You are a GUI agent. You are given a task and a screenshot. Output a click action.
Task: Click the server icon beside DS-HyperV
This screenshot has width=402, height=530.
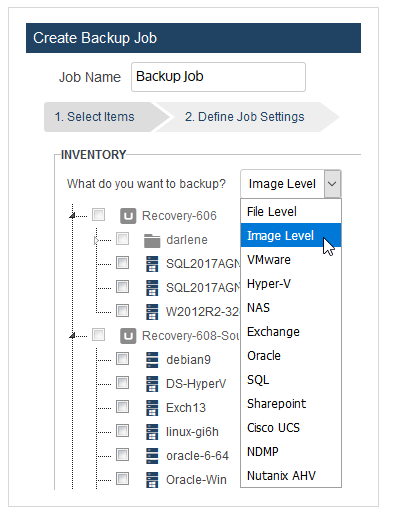(152, 384)
